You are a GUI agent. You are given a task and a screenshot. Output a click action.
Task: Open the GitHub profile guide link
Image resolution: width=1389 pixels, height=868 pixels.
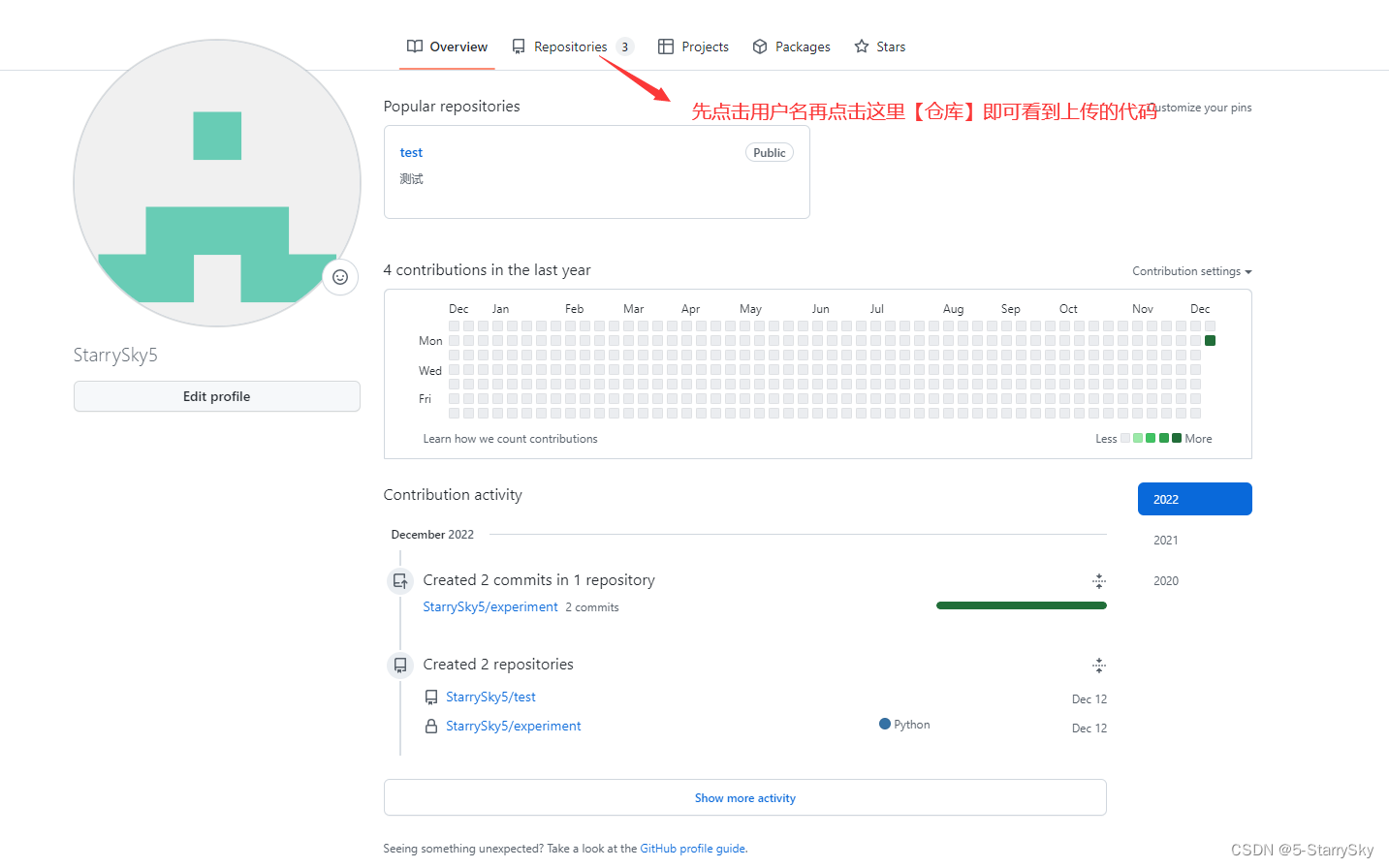(693, 849)
